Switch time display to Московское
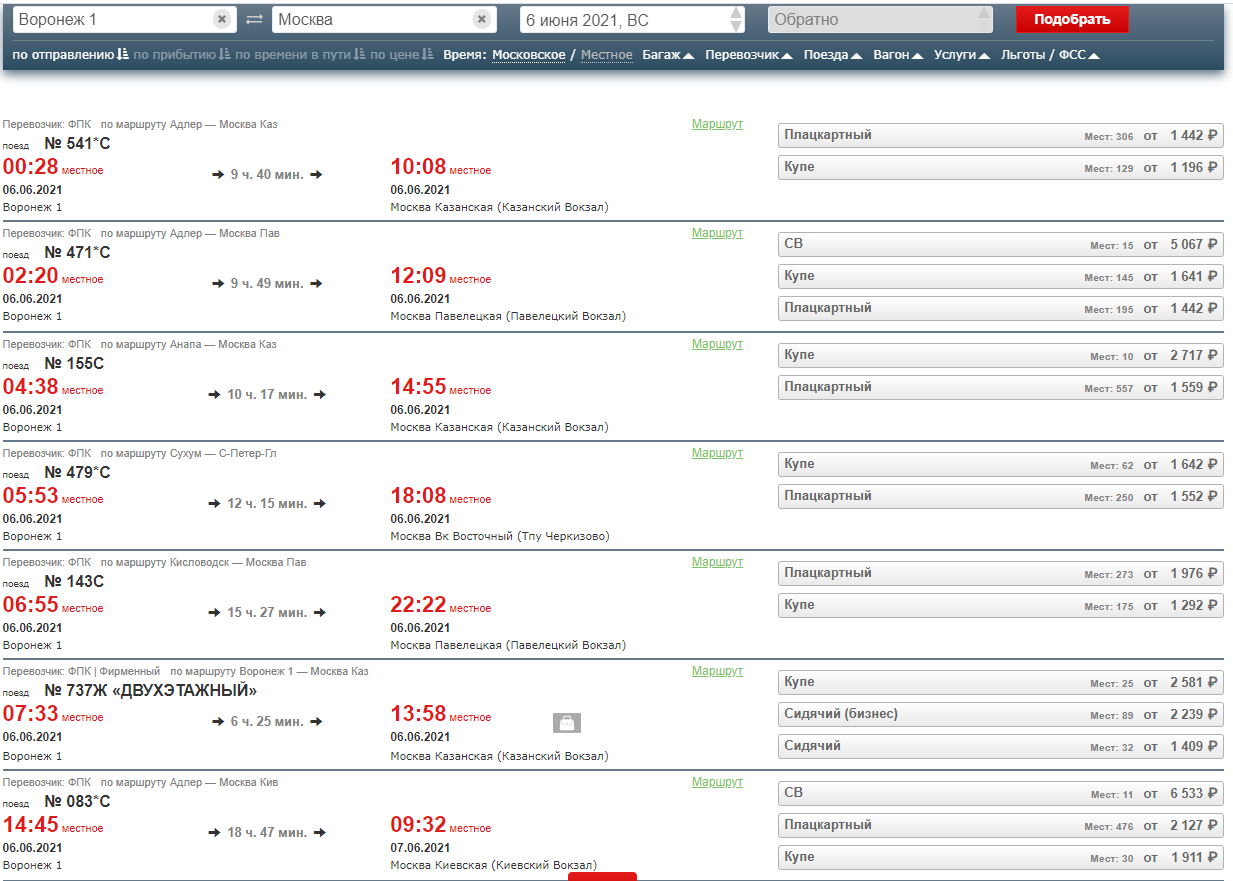This screenshot has width=1233, height=881. (x=528, y=55)
